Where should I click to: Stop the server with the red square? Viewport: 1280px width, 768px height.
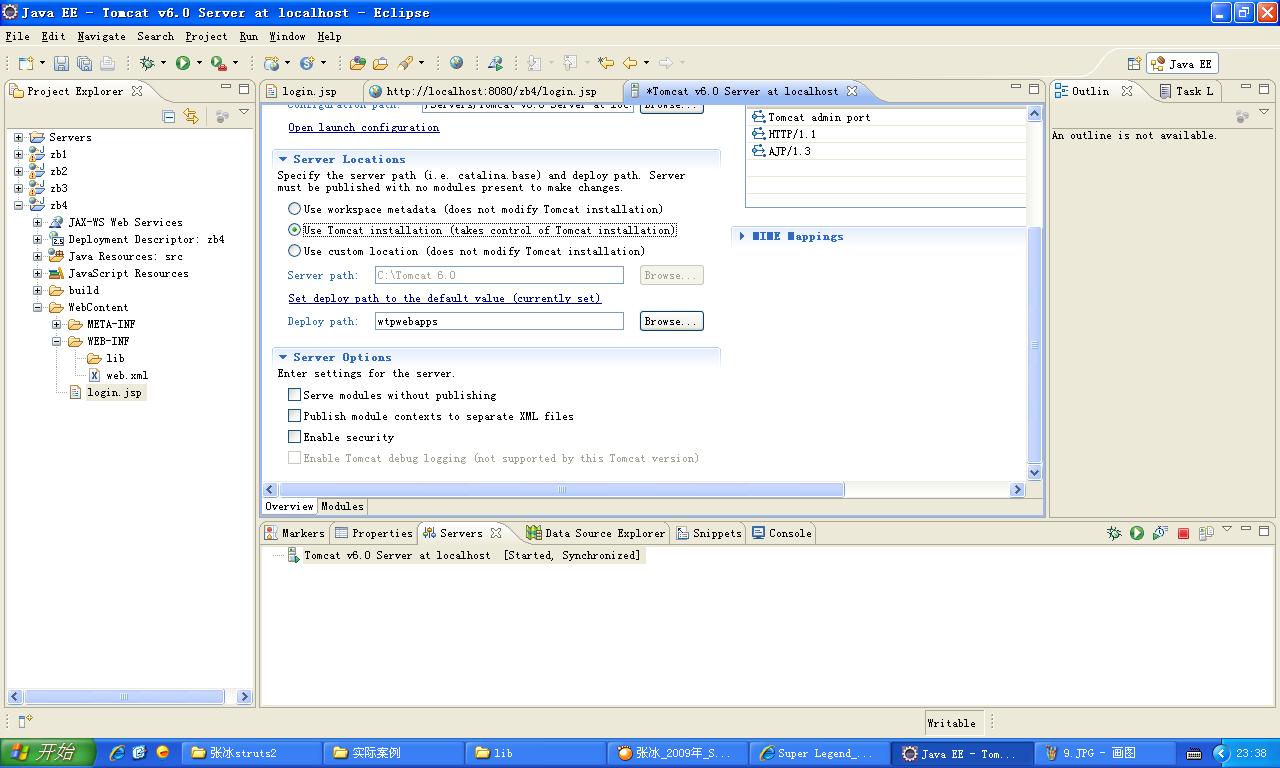[x=1183, y=534]
